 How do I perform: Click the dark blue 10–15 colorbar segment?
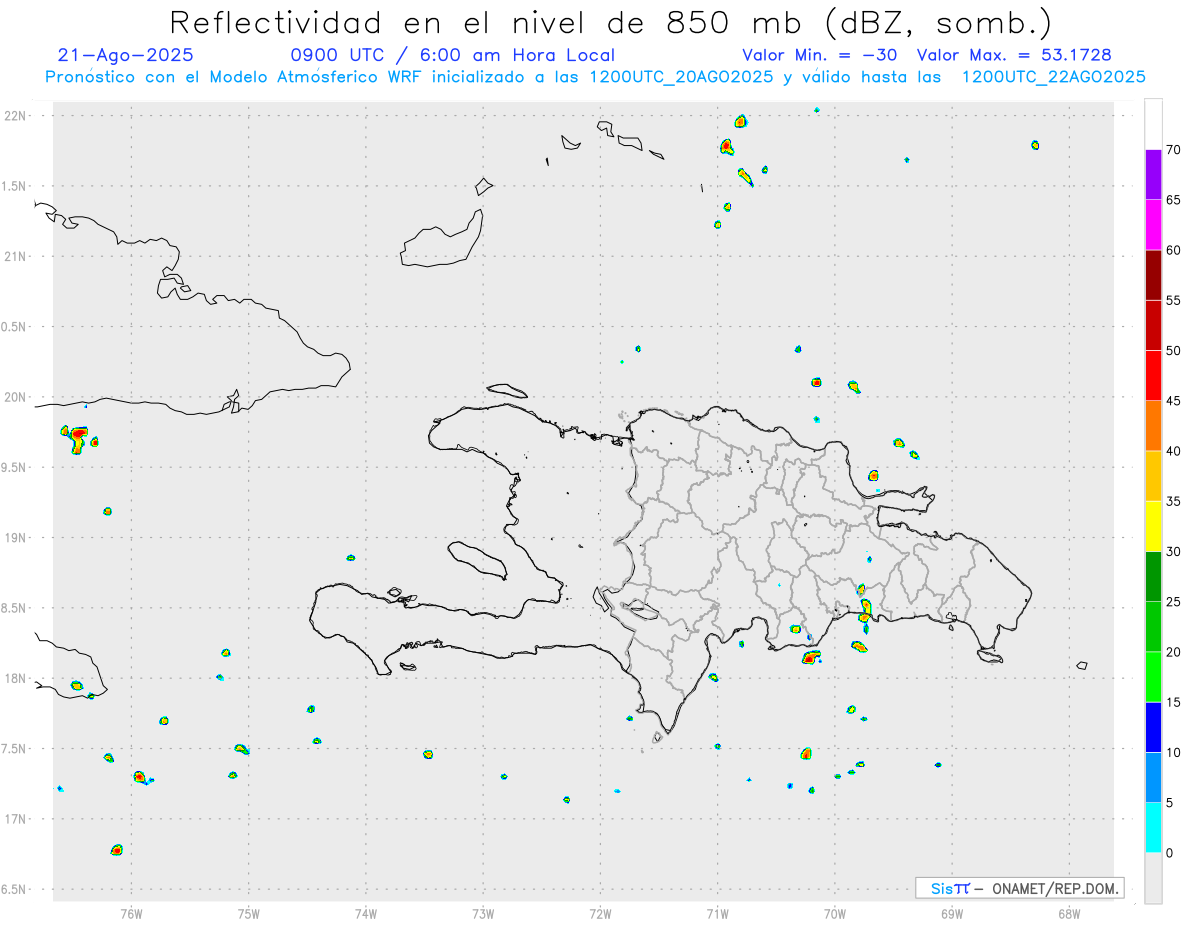point(1153,727)
